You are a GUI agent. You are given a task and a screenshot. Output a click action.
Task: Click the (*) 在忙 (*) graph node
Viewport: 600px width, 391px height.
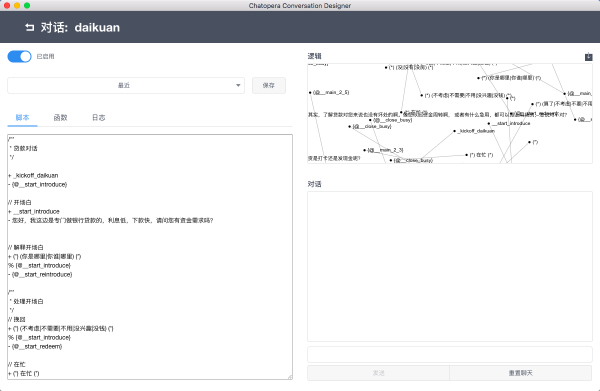(479, 155)
